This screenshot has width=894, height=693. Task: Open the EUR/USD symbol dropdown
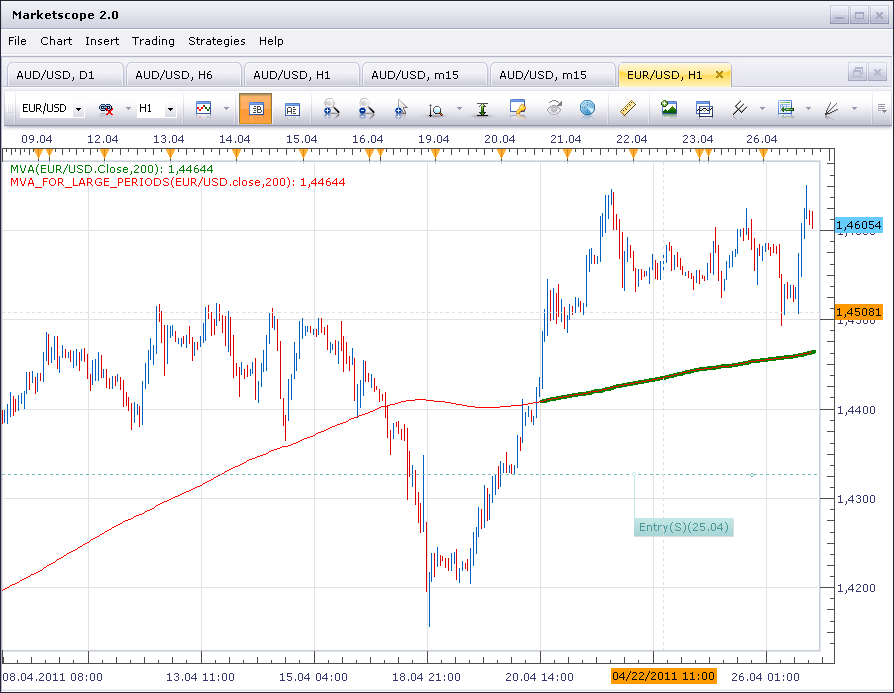pos(52,108)
